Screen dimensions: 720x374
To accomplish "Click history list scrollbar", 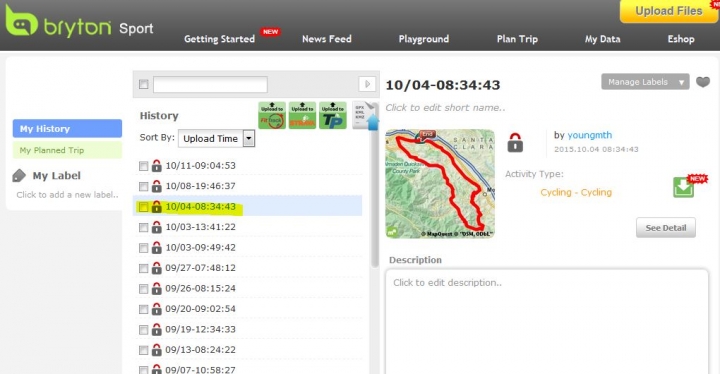I will click(375, 184).
